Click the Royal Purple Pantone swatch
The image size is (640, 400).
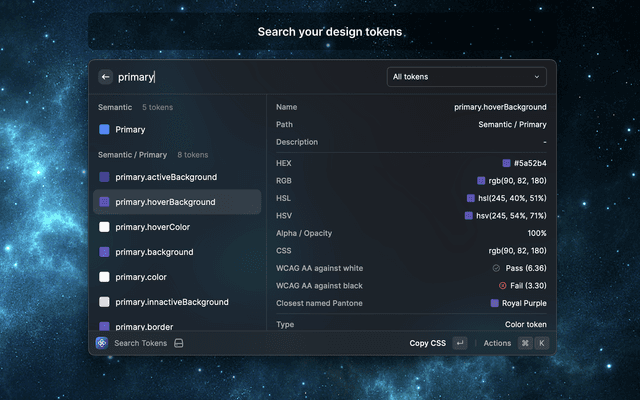tap(495, 303)
